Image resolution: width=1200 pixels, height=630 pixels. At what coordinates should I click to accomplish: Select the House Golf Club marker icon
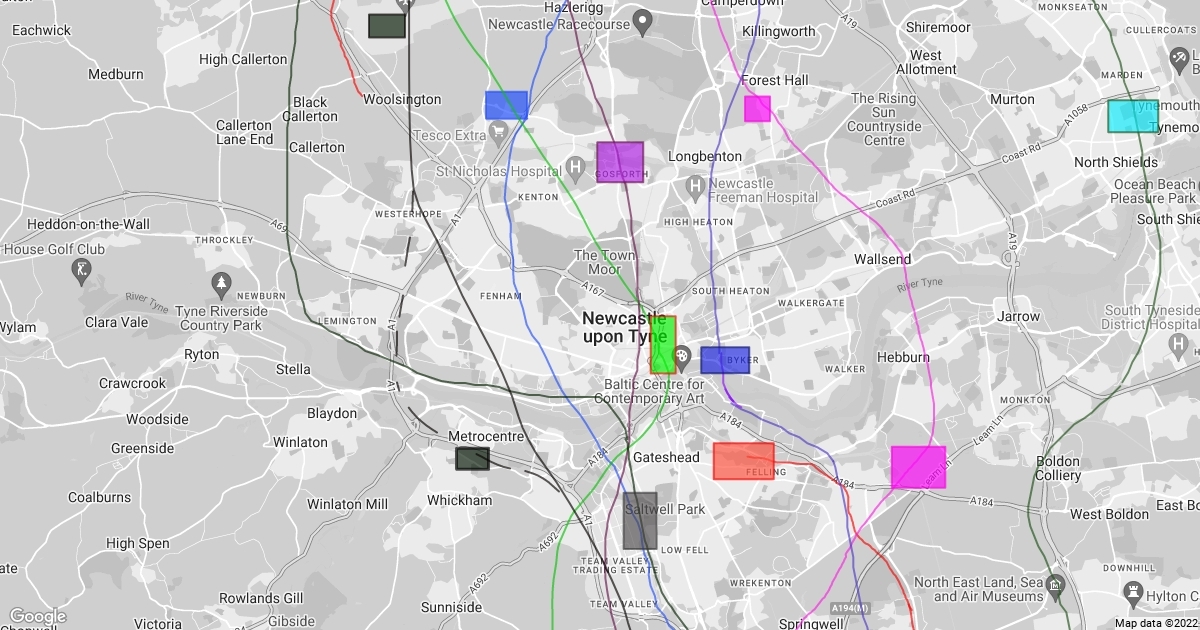click(x=81, y=270)
